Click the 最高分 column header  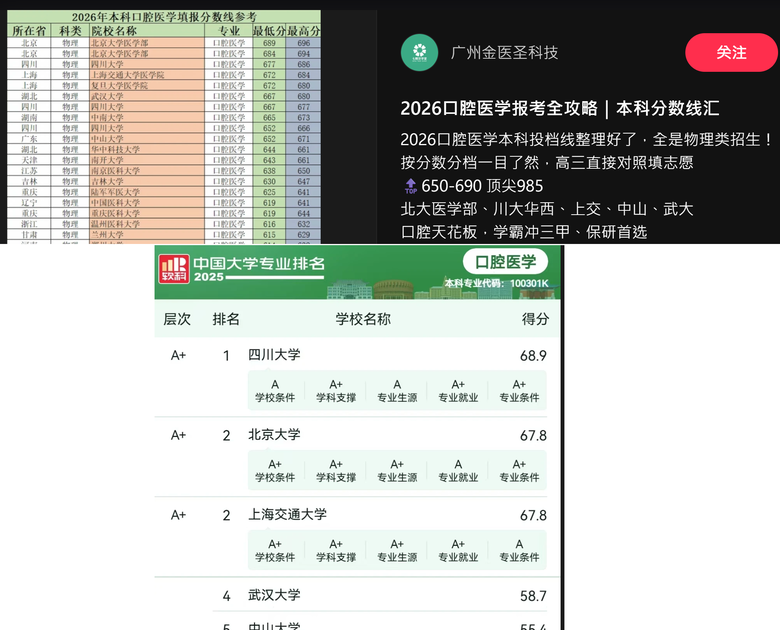pos(303,31)
